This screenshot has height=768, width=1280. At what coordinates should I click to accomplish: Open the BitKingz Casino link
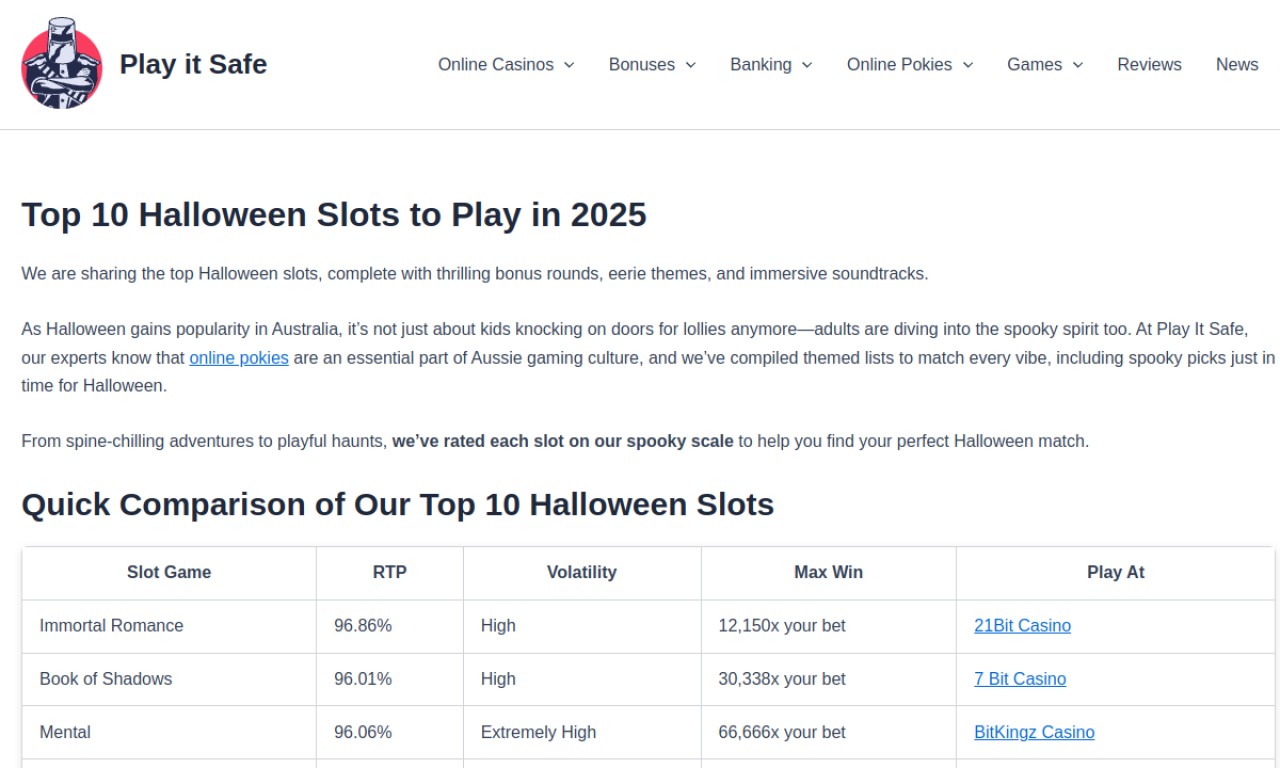tap(1034, 732)
